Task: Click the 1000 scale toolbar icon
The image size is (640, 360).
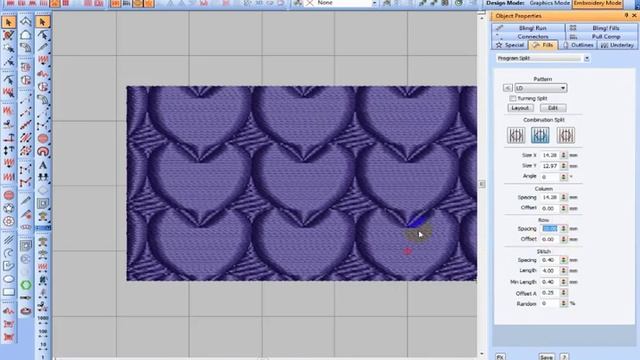Action: (x=42, y=319)
